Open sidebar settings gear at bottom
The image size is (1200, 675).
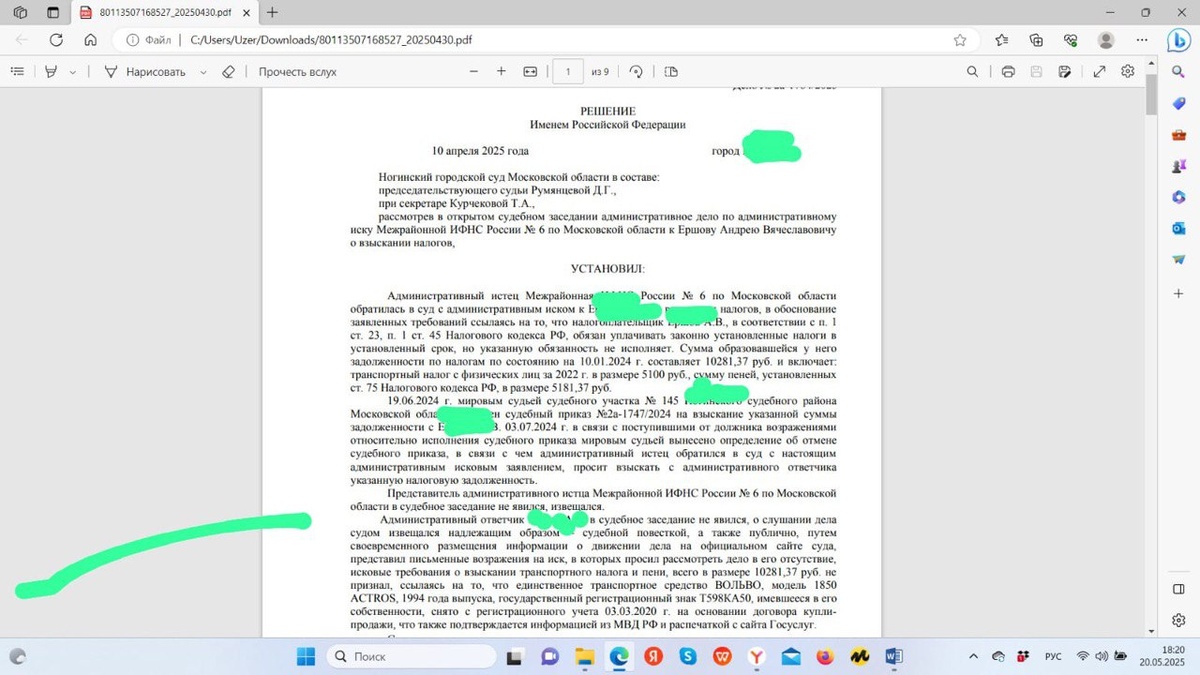pyautogui.click(x=1179, y=620)
